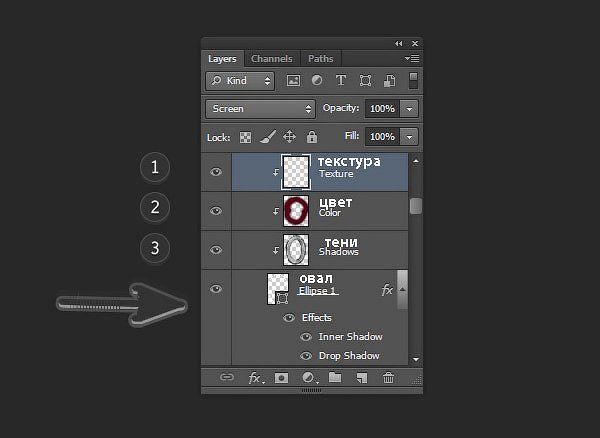Toggle visibility of the Color layer
Image resolution: width=600 pixels, height=438 pixels.
coord(216,211)
